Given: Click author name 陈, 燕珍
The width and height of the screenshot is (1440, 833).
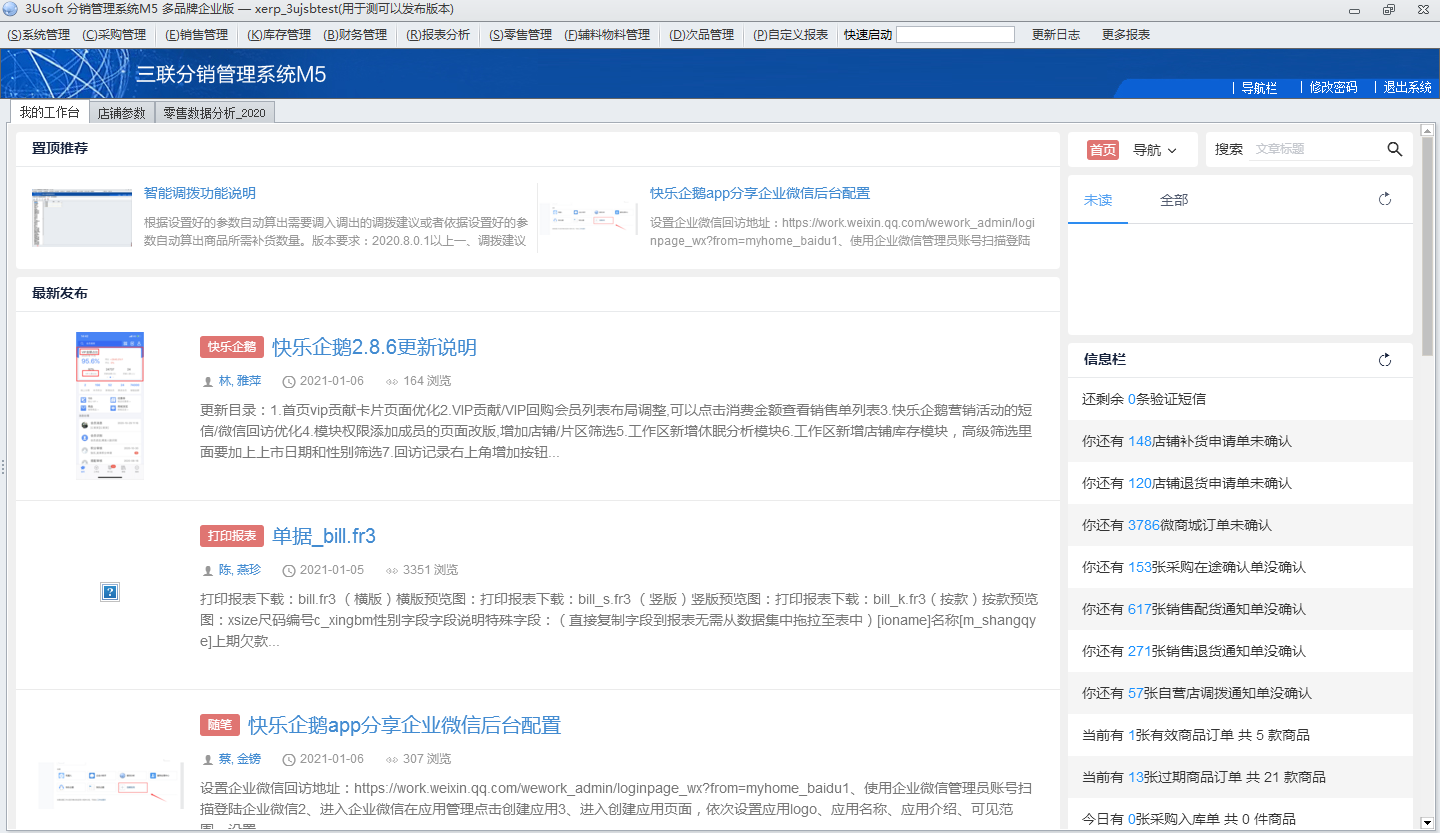Looking at the screenshot, I should point(240,570).
